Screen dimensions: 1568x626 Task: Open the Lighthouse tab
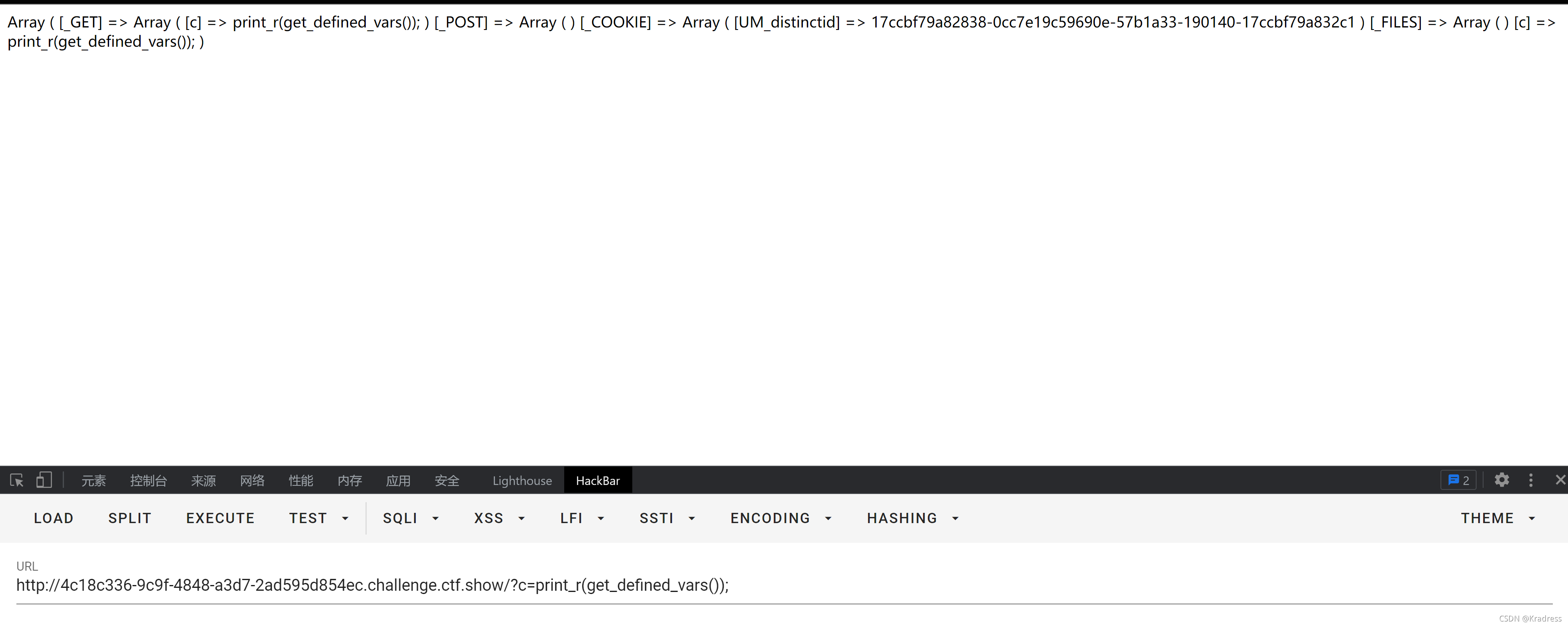pyautogui.click(x=522, y=480)
